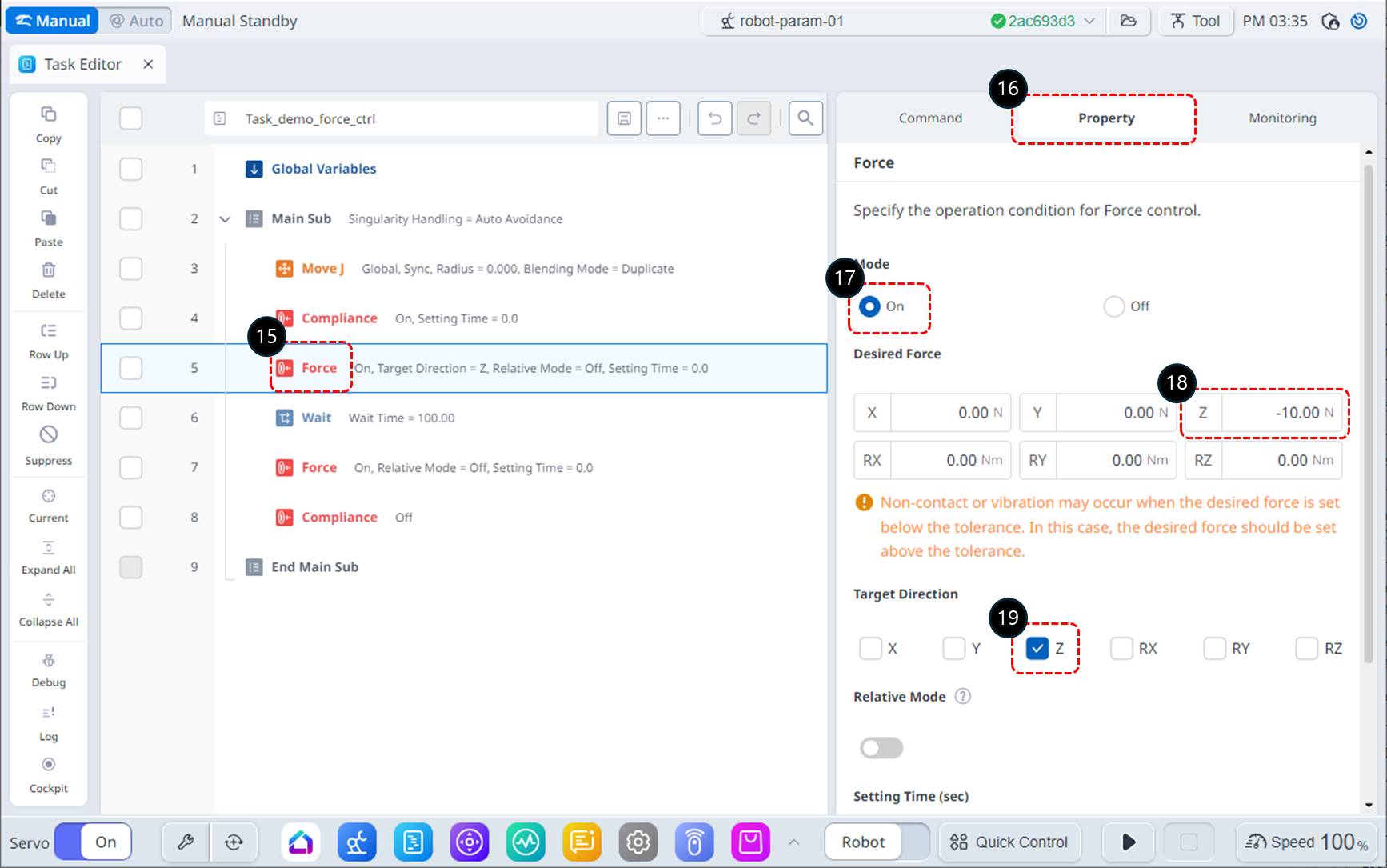This screenshot has width=1387, height=868.
Task: Check the RX target direction box
Action: (x=1121, y=648)
